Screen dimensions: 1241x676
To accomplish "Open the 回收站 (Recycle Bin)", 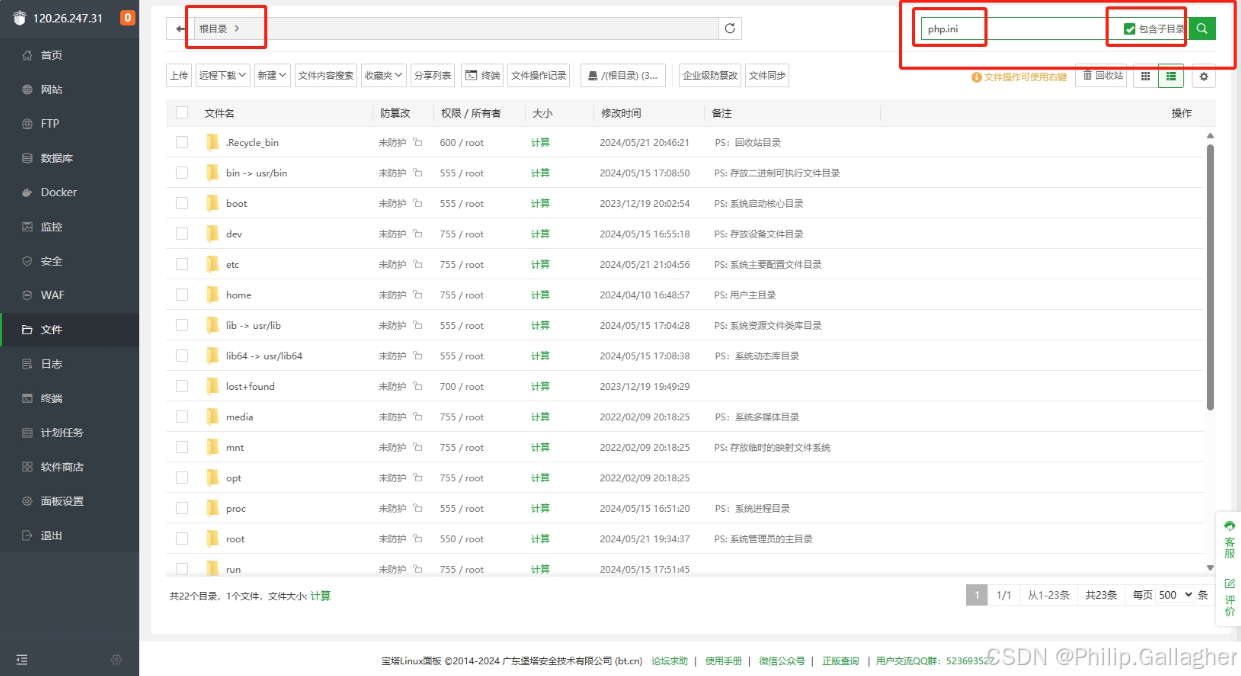I will pos(1100,75).
